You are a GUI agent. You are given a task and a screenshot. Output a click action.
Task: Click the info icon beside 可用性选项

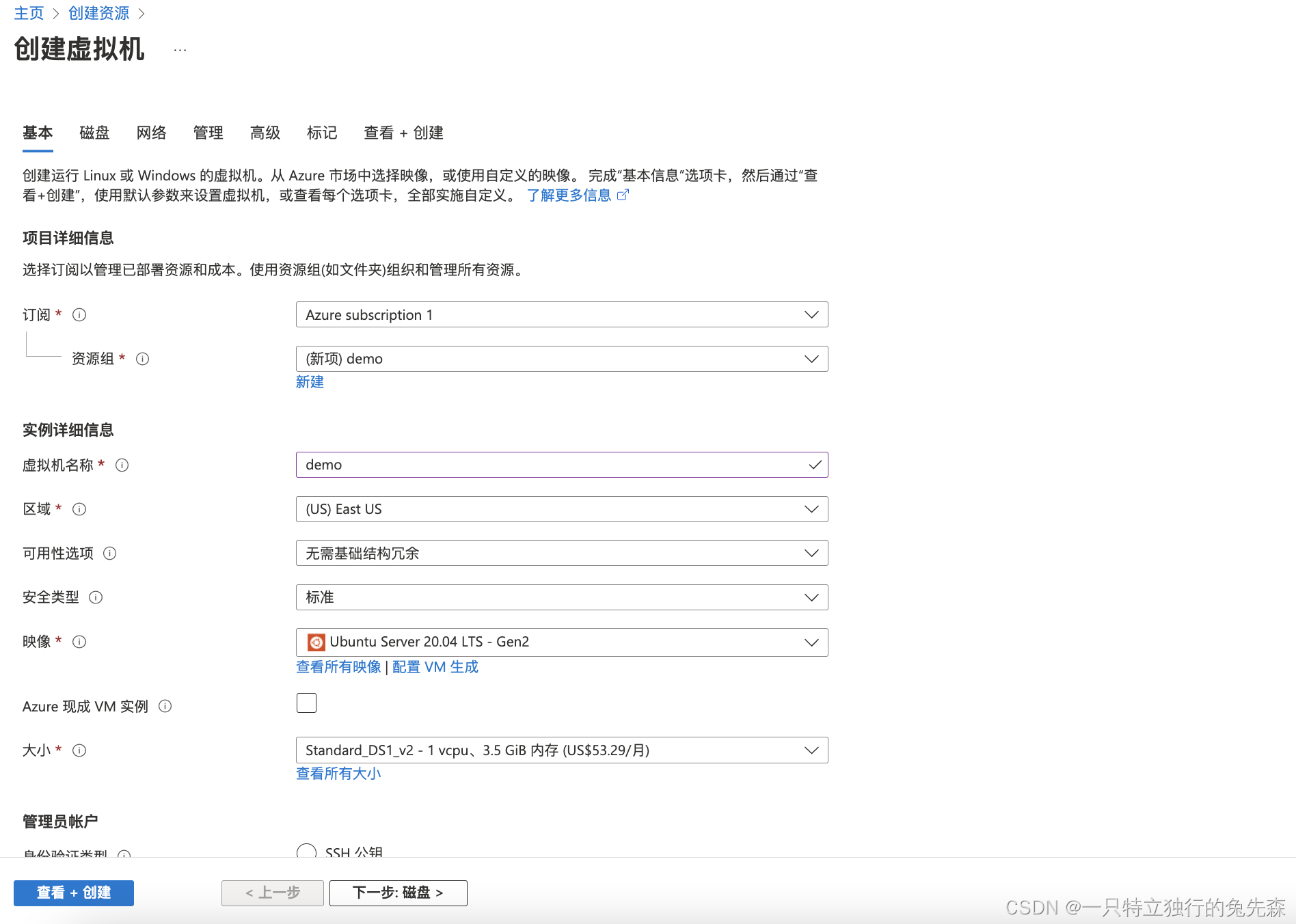coord(109,554)
